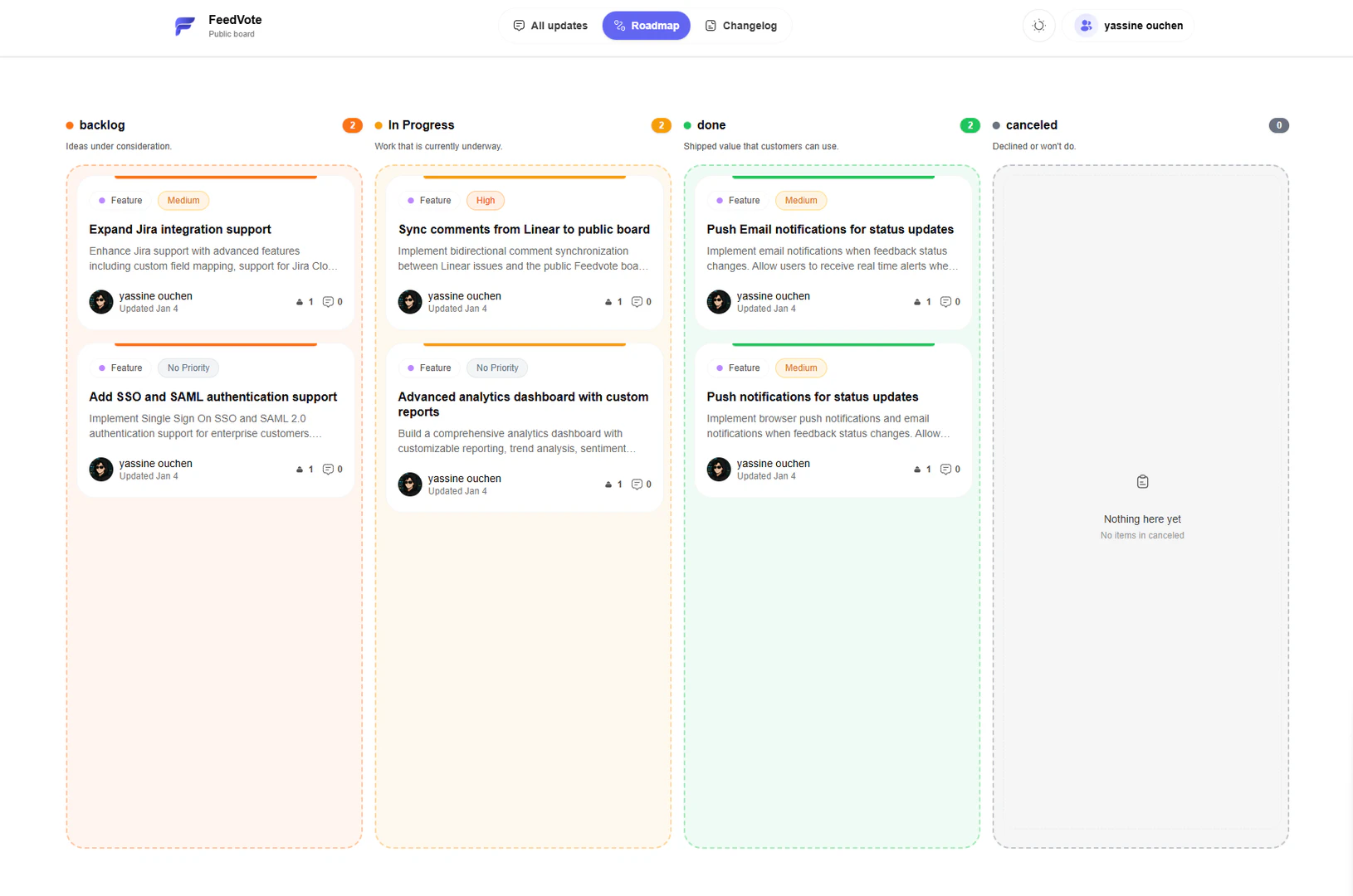1353x896 pixels.
Task: Open comments on Push notifications for status updates
Action: pyautogui.click(x=950, y=470)
